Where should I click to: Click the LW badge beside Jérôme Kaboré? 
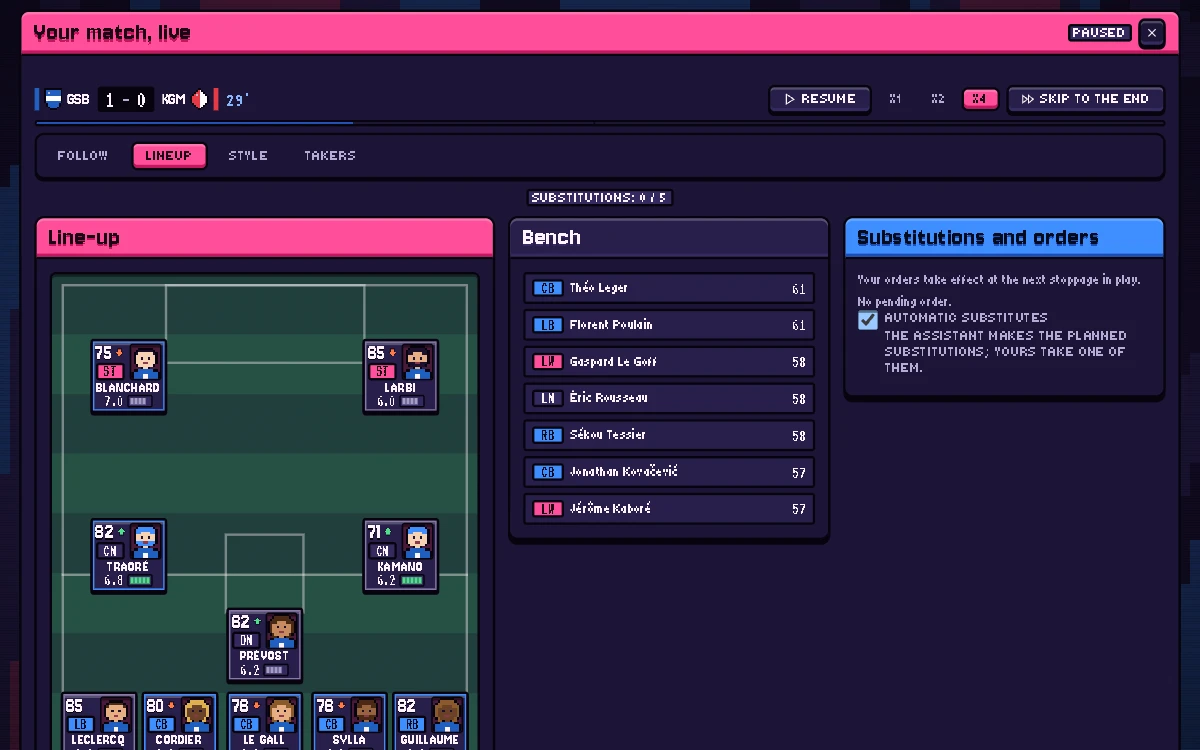[547, 509]
